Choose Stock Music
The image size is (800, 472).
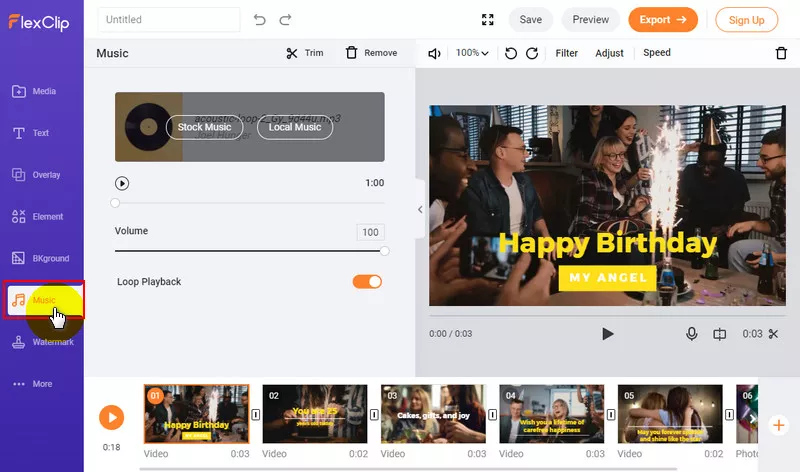click(x=205, y=127)
